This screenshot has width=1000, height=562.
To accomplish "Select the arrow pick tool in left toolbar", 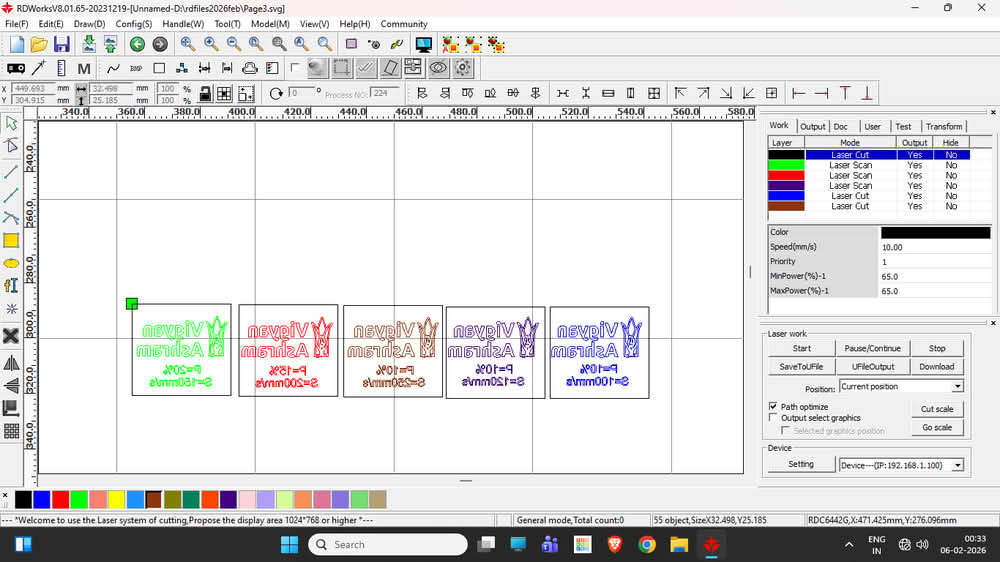I will [x=11, y=123].
